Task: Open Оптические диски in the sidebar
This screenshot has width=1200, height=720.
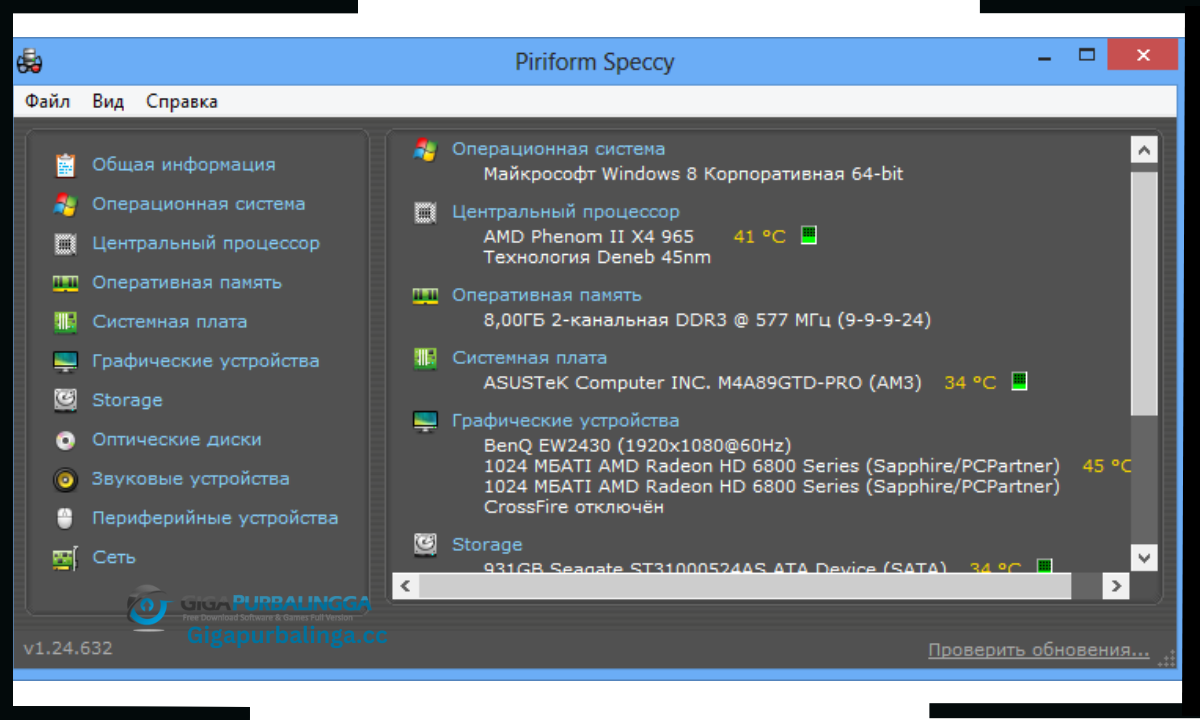Action: pos(177,440)
